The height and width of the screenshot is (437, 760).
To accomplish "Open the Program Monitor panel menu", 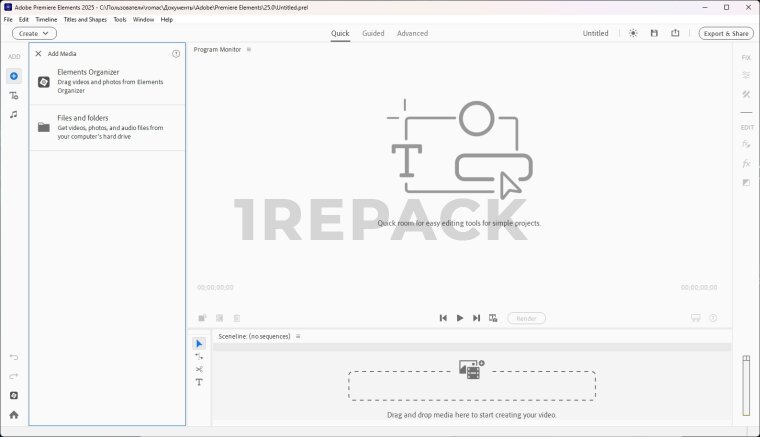I will click(x=249, y=49).
